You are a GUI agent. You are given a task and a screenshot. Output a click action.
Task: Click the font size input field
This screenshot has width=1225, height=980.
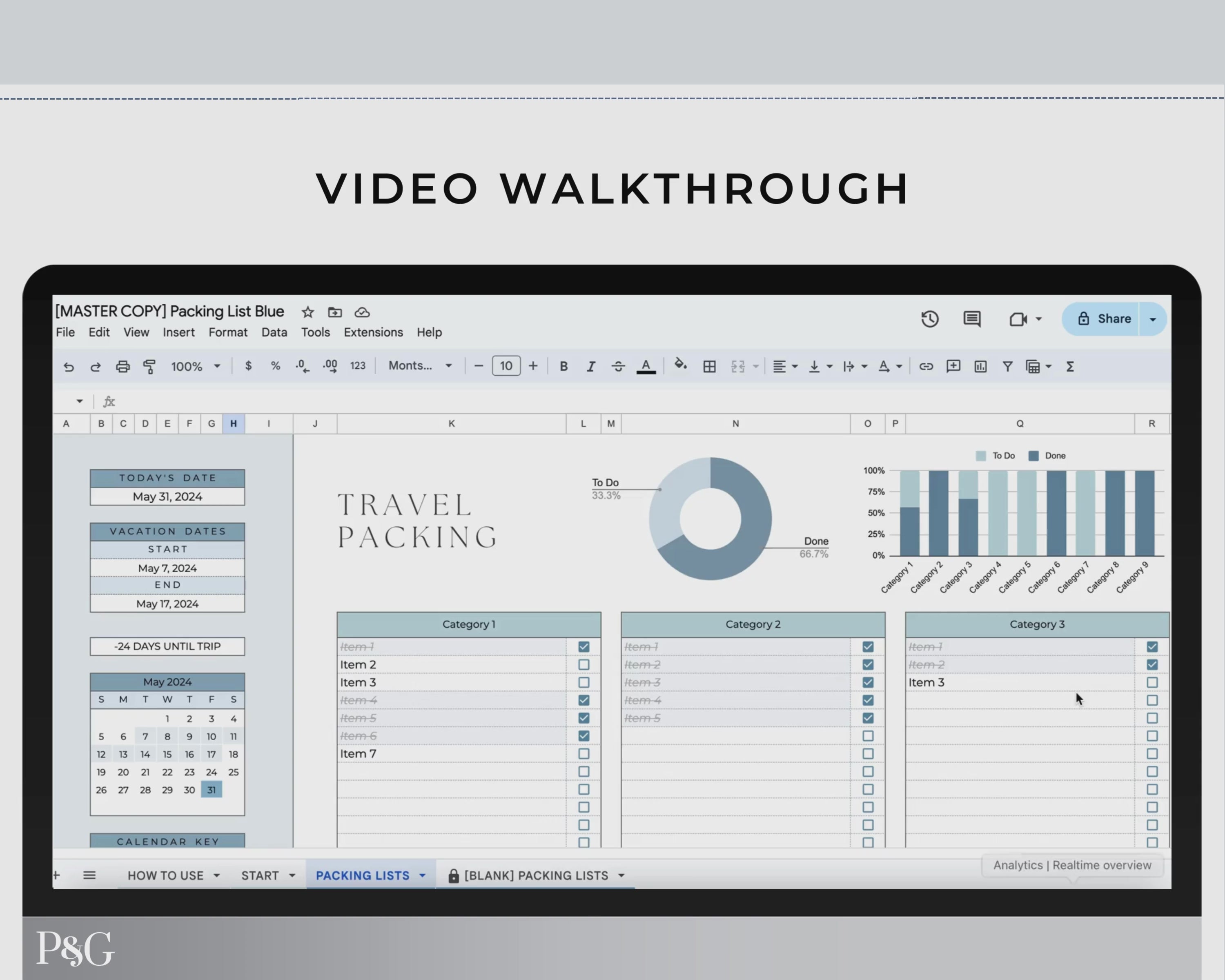(506, 366)
